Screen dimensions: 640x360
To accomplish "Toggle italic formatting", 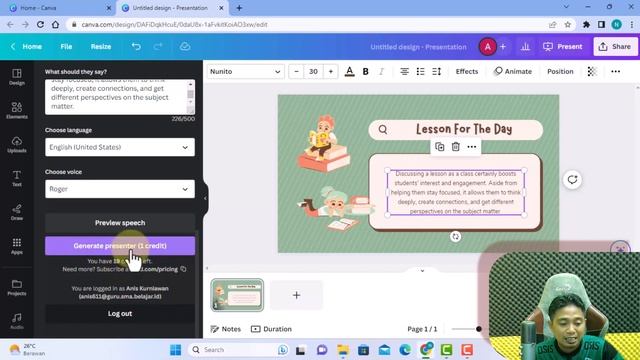I will 381,71.
